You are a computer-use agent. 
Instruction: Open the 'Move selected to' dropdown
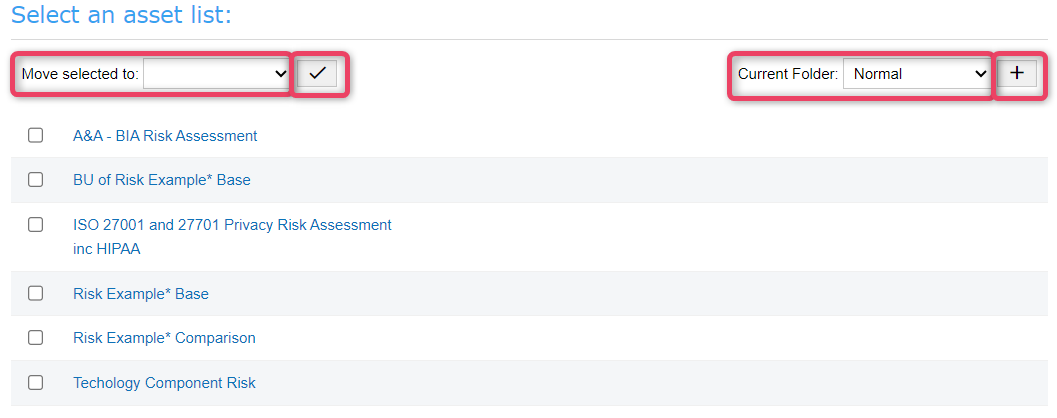pyautogui.click(x=217, y=74)
